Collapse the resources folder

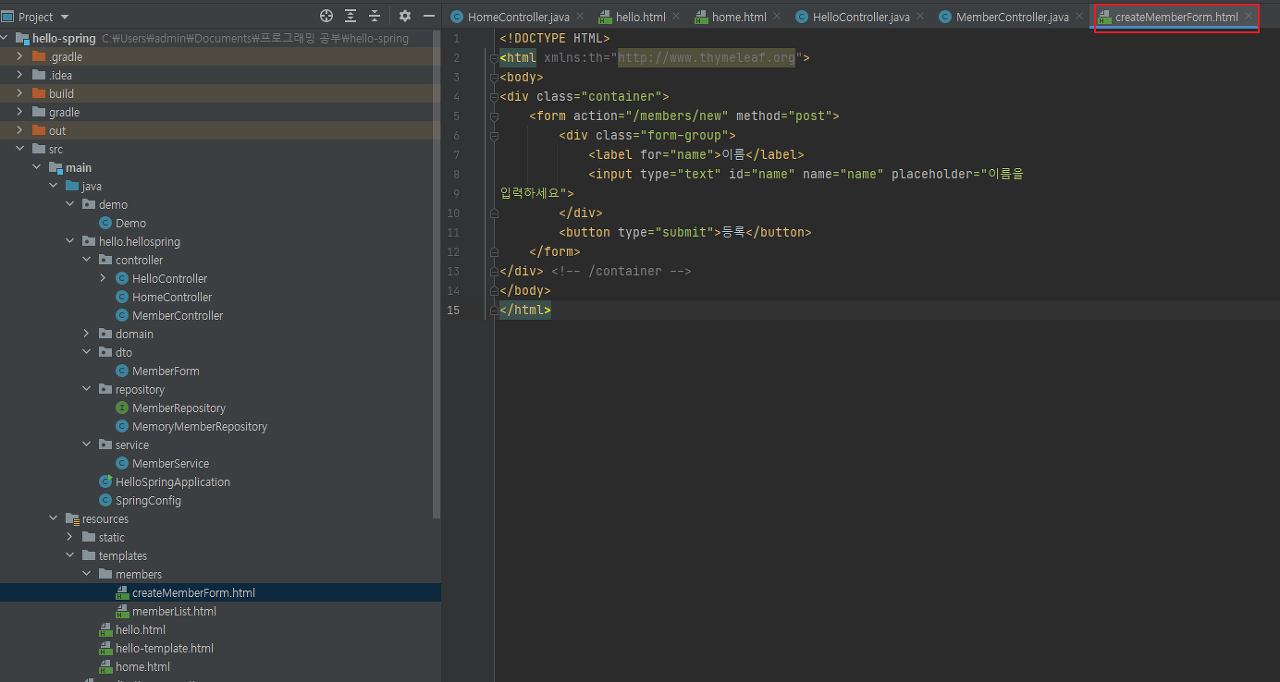[x=53, y=519]
